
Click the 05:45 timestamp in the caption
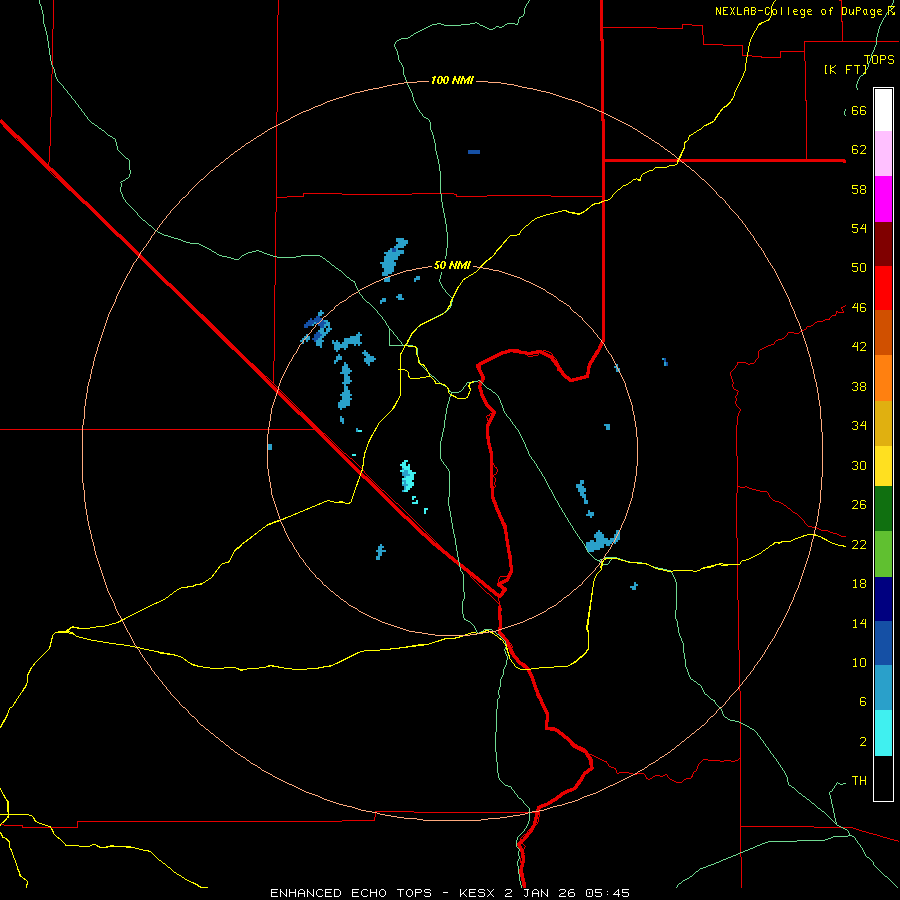[x=607, y=893]
